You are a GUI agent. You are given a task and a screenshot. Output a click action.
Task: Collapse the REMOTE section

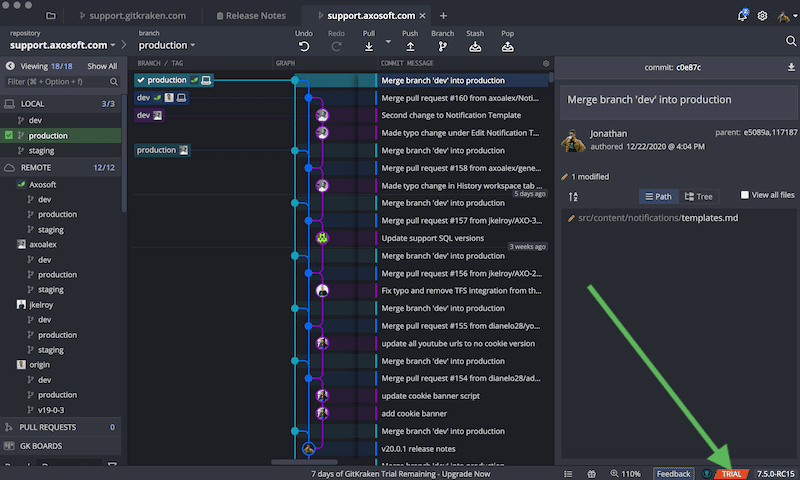point(35,168)
